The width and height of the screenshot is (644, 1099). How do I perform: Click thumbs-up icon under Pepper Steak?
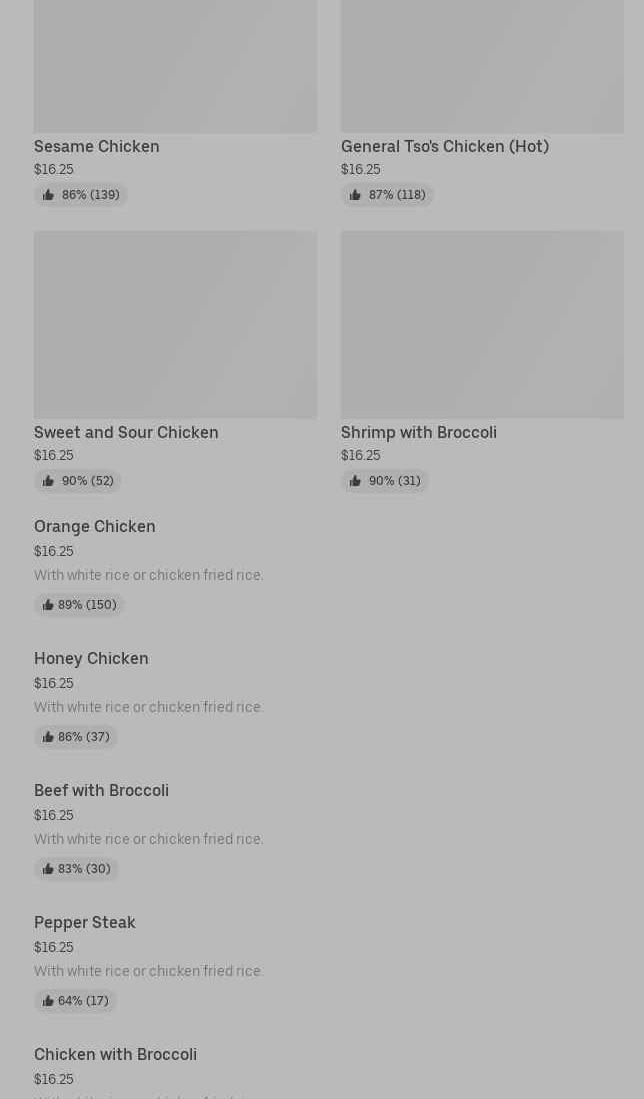pos(48,1001)
